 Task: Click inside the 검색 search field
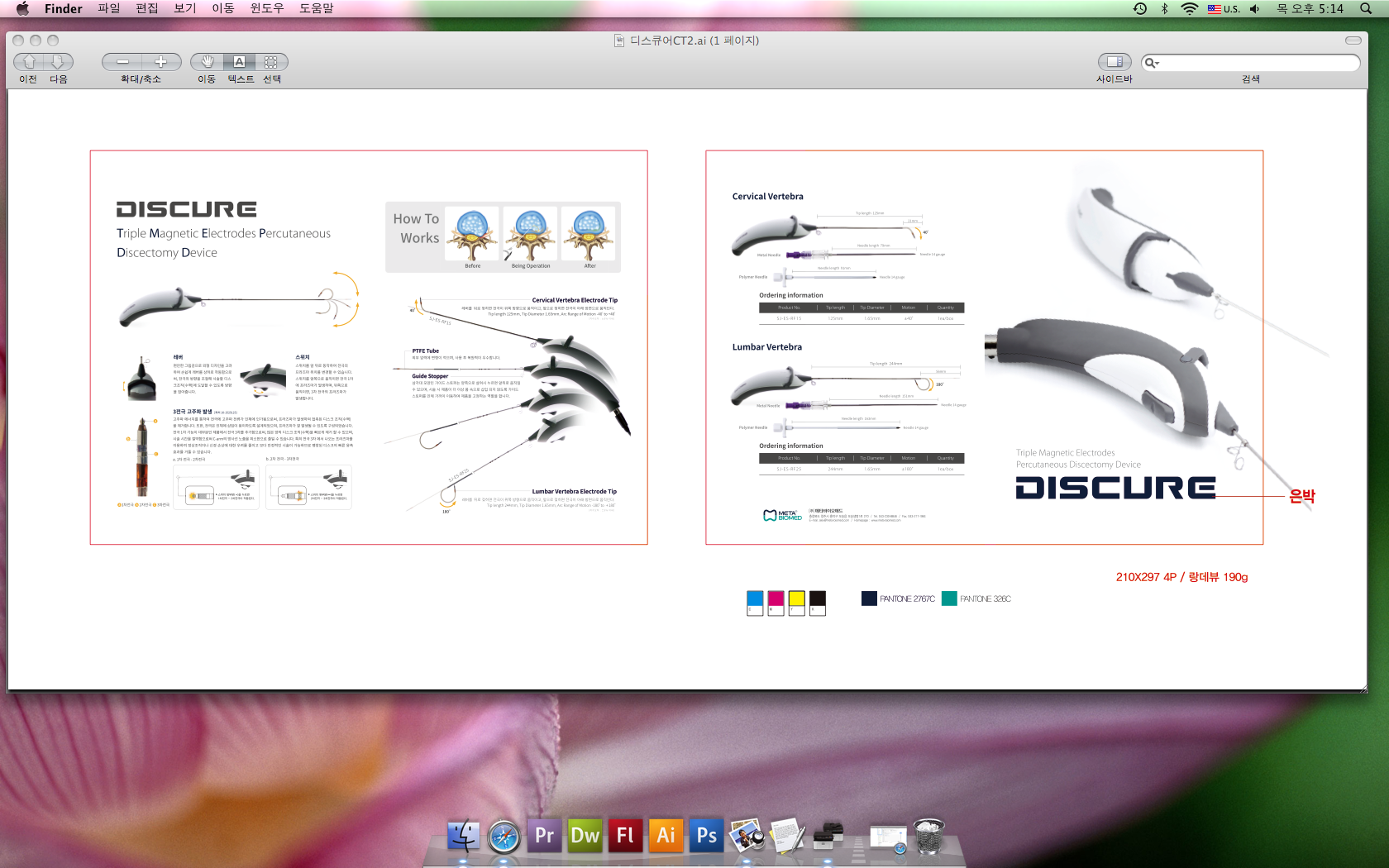tap(1258, 63)
